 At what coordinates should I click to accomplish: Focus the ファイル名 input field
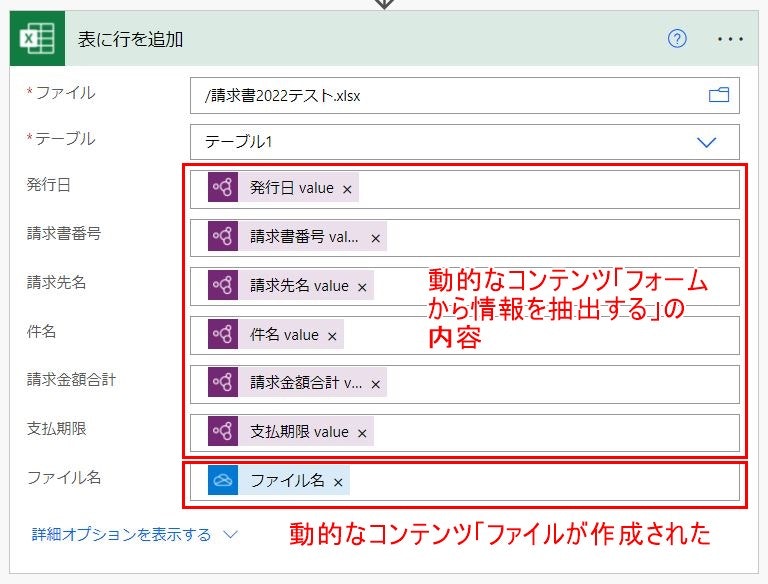coord(464,482)
